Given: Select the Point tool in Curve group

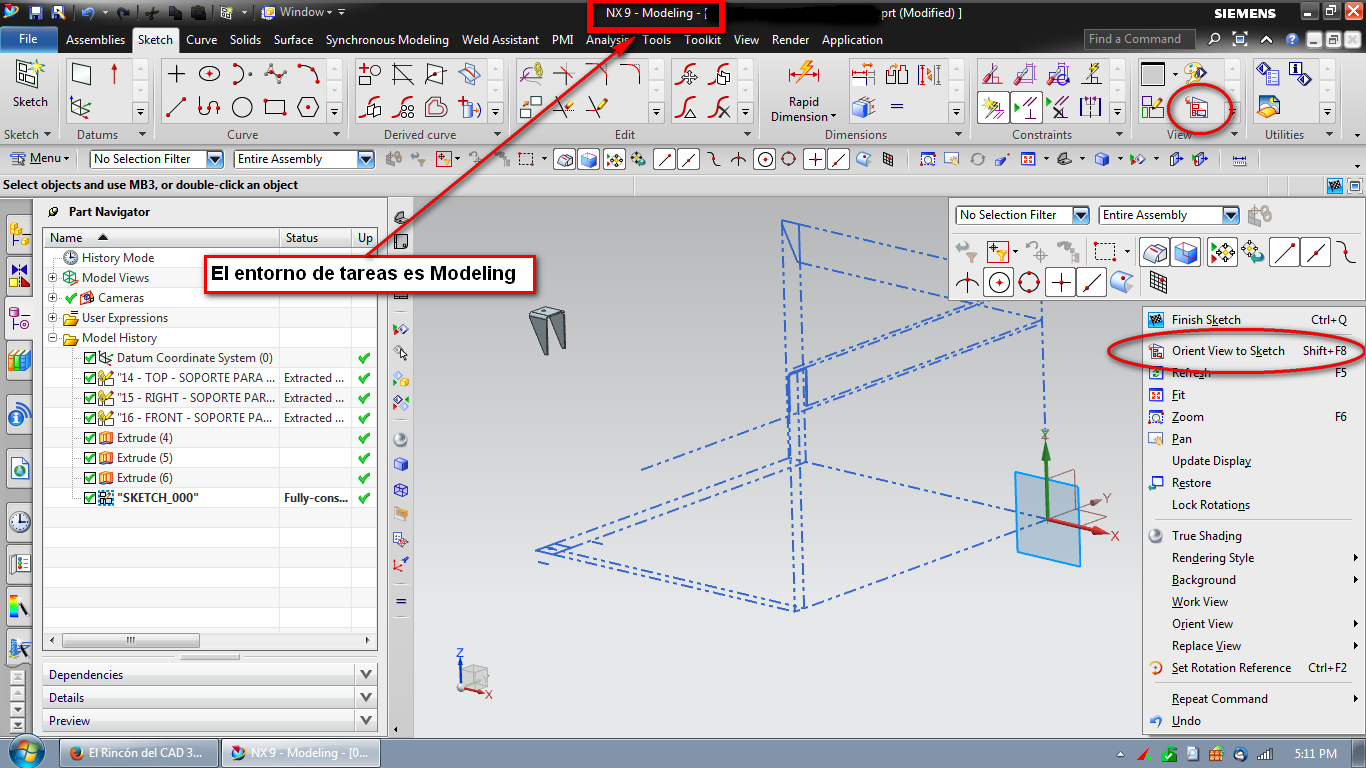Looking at the screenshot, I should coord(177,74).
